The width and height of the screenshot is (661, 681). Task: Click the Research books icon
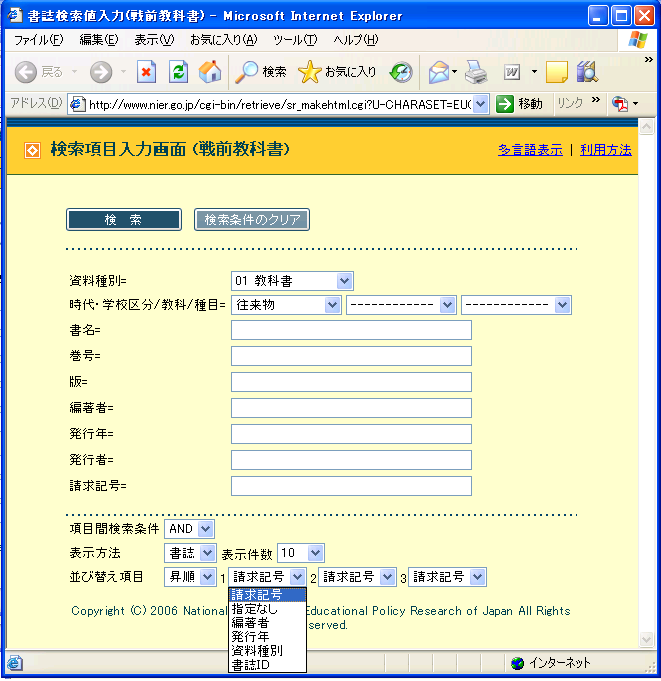tap(587, 72)
